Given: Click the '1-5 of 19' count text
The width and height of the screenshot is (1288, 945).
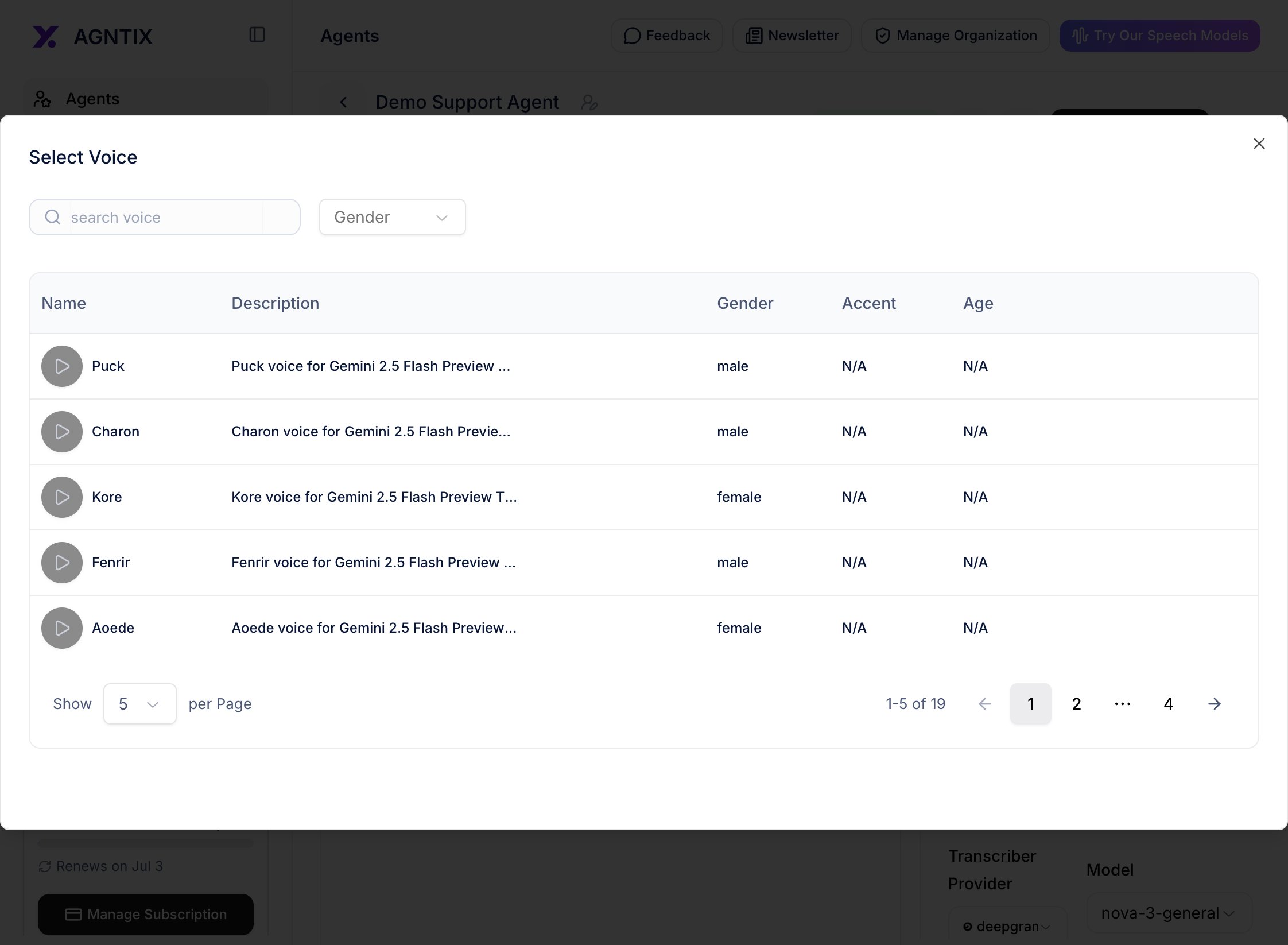Looking at the screenshot, I should (915, 704).
